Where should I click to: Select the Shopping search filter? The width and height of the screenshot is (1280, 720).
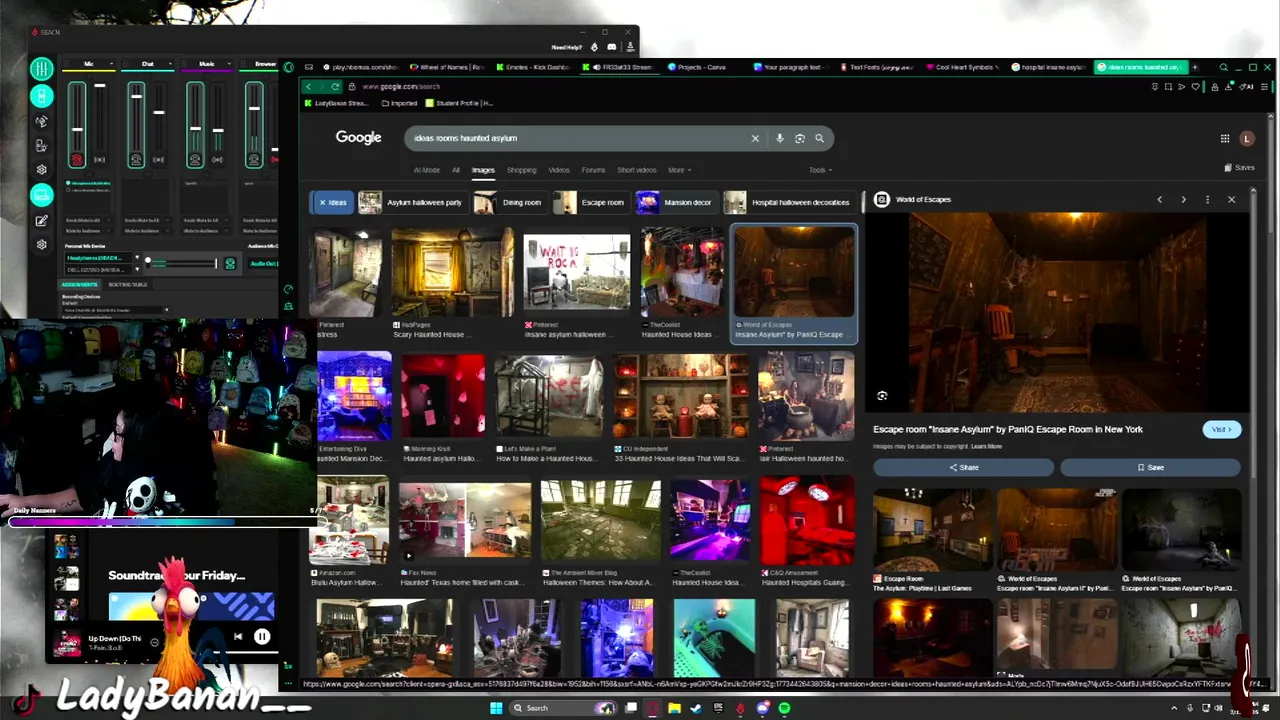tap(521, 170)
